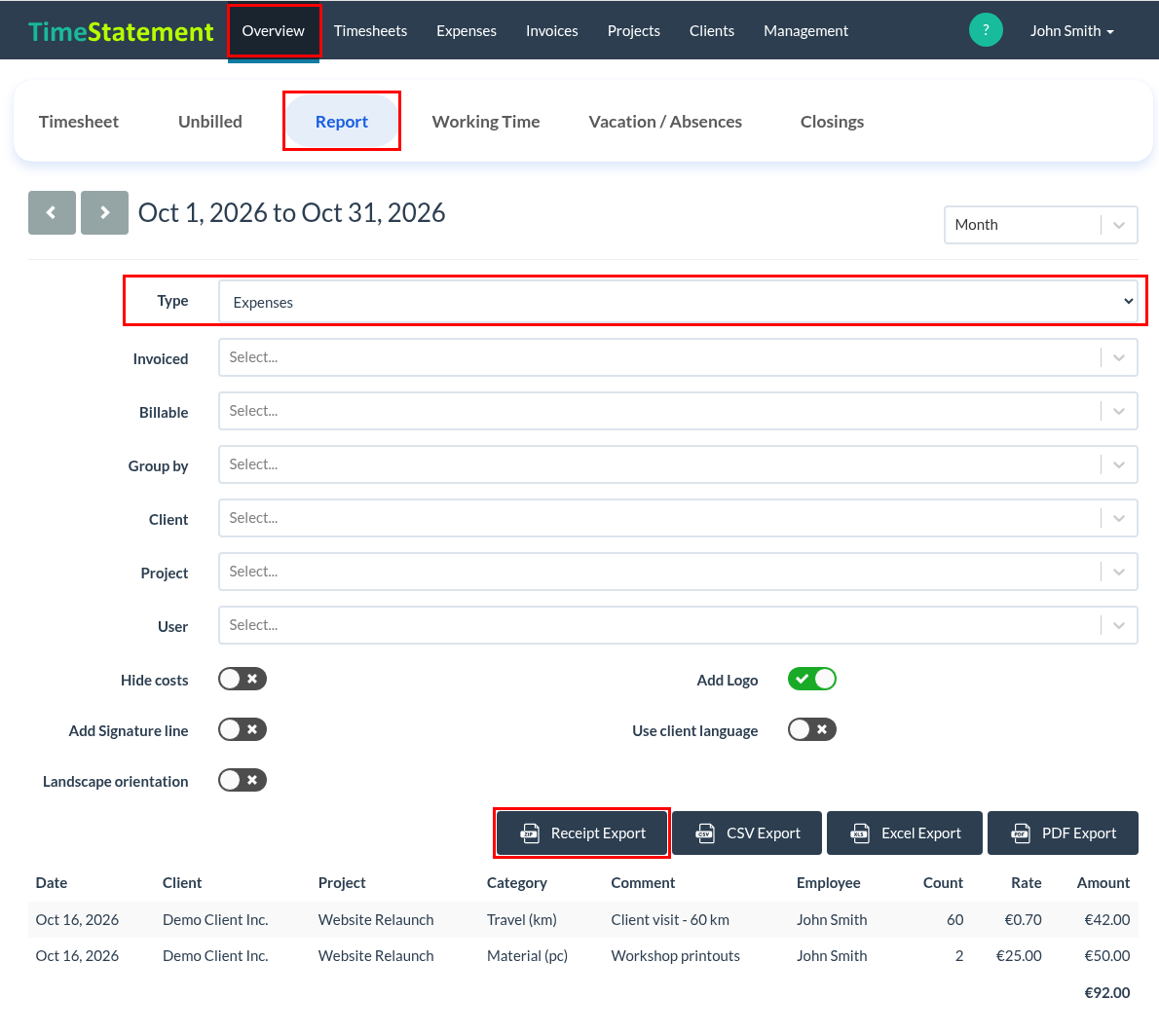The image size is (1159, 1036).
Task: Click the Category column header
Action: point(516,883)
